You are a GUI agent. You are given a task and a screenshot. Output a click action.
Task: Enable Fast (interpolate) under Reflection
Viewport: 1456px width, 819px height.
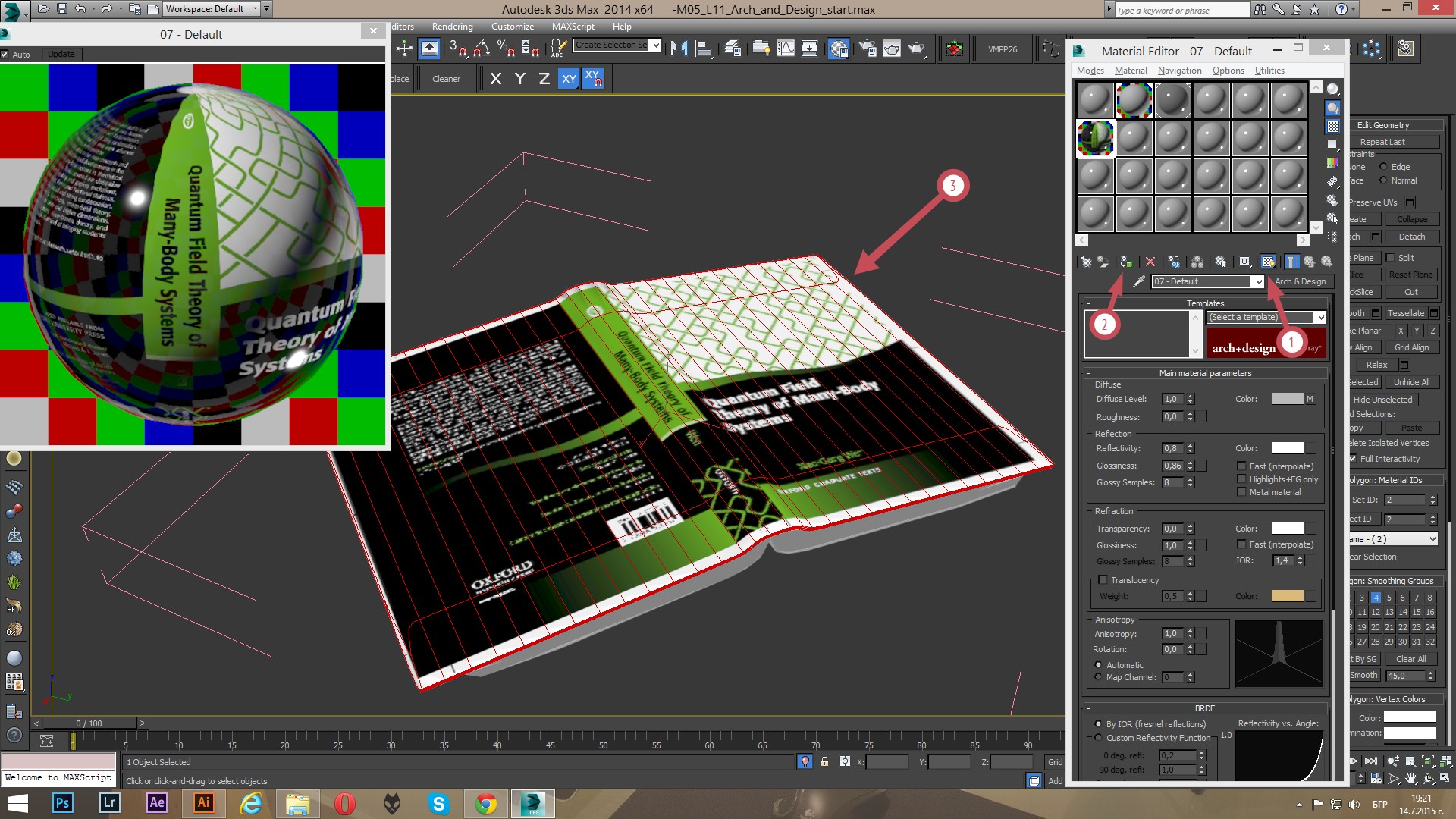[1241, 466]
